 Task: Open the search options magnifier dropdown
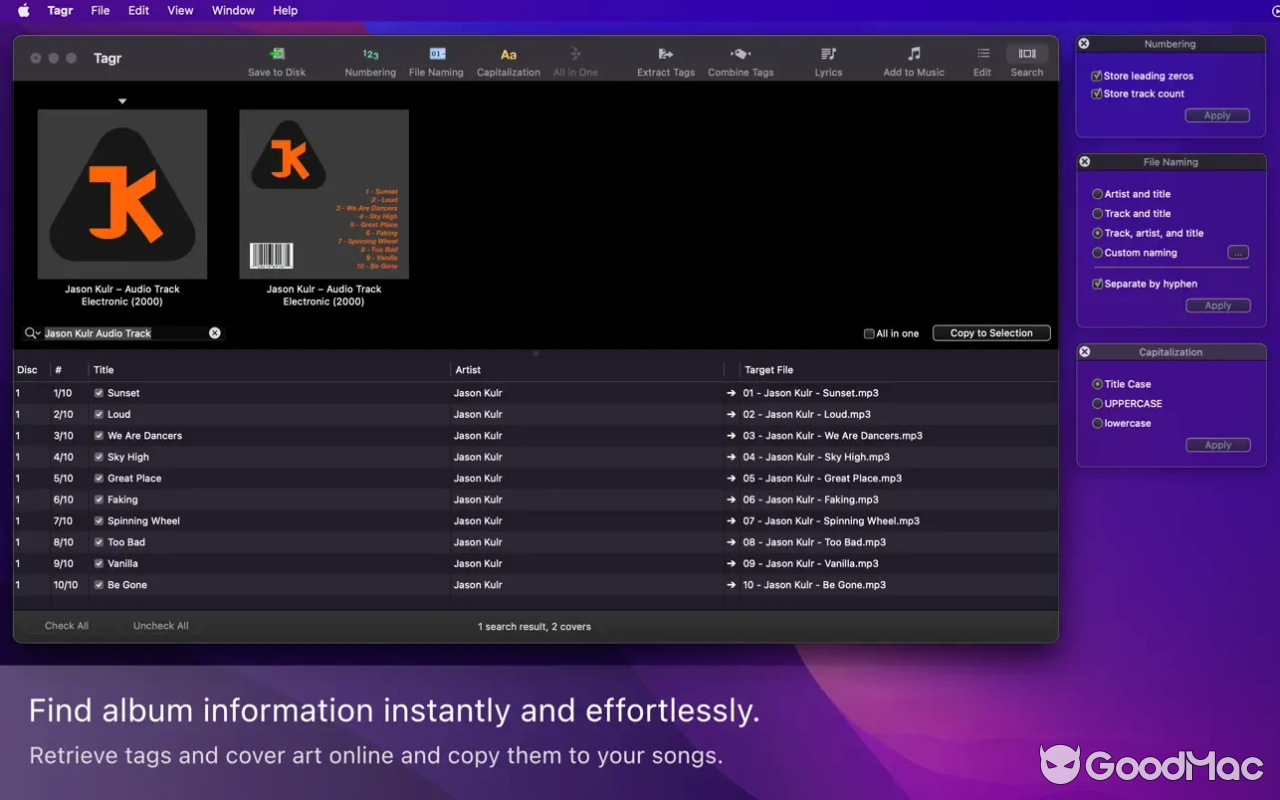[x=32, y=333]
